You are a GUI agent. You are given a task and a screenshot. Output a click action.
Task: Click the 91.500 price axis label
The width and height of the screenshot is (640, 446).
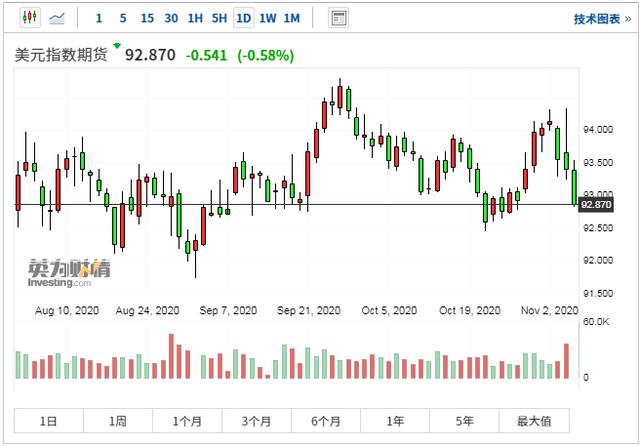pos(598,293)
